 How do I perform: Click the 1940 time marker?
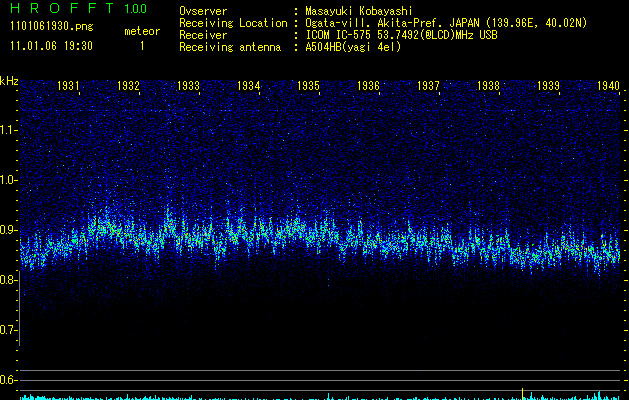(x=608, y=87)
